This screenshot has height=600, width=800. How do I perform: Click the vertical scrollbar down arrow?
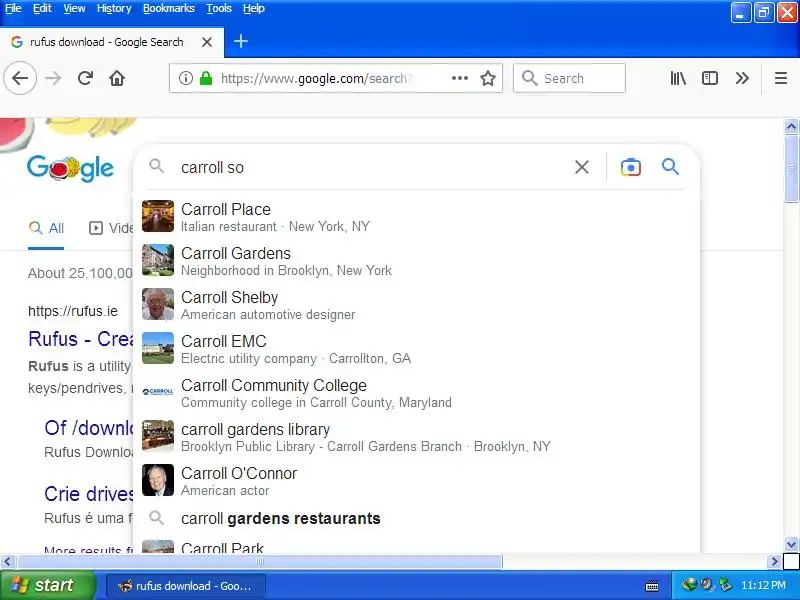tap(791, 544)
